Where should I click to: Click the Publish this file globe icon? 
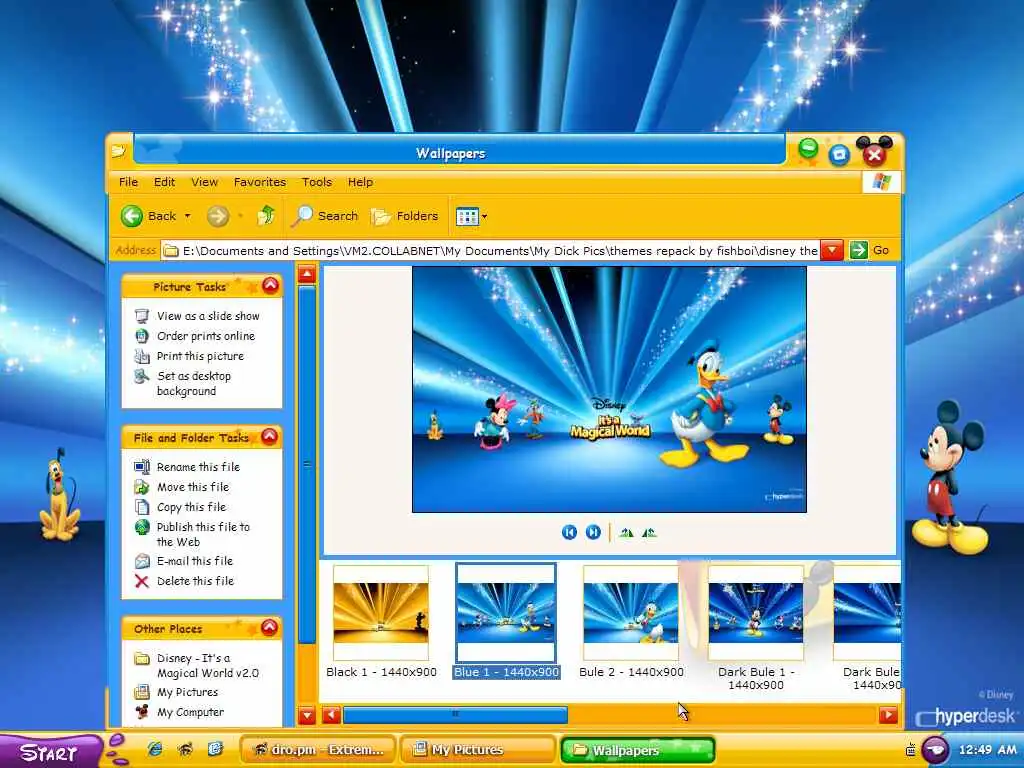pyautogui.click(x=142, y=527)
